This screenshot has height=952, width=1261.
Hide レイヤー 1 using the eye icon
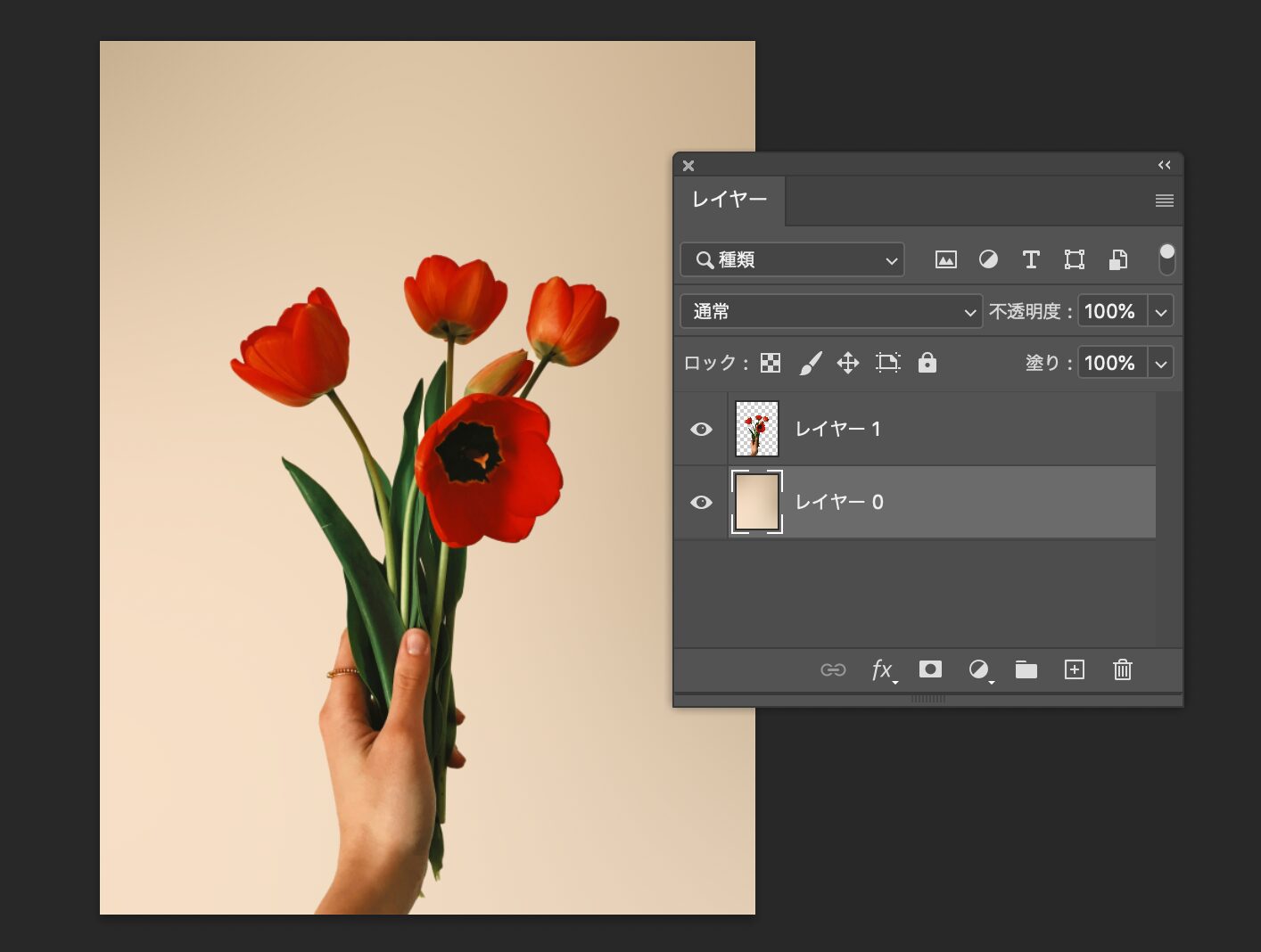(702, 430)
